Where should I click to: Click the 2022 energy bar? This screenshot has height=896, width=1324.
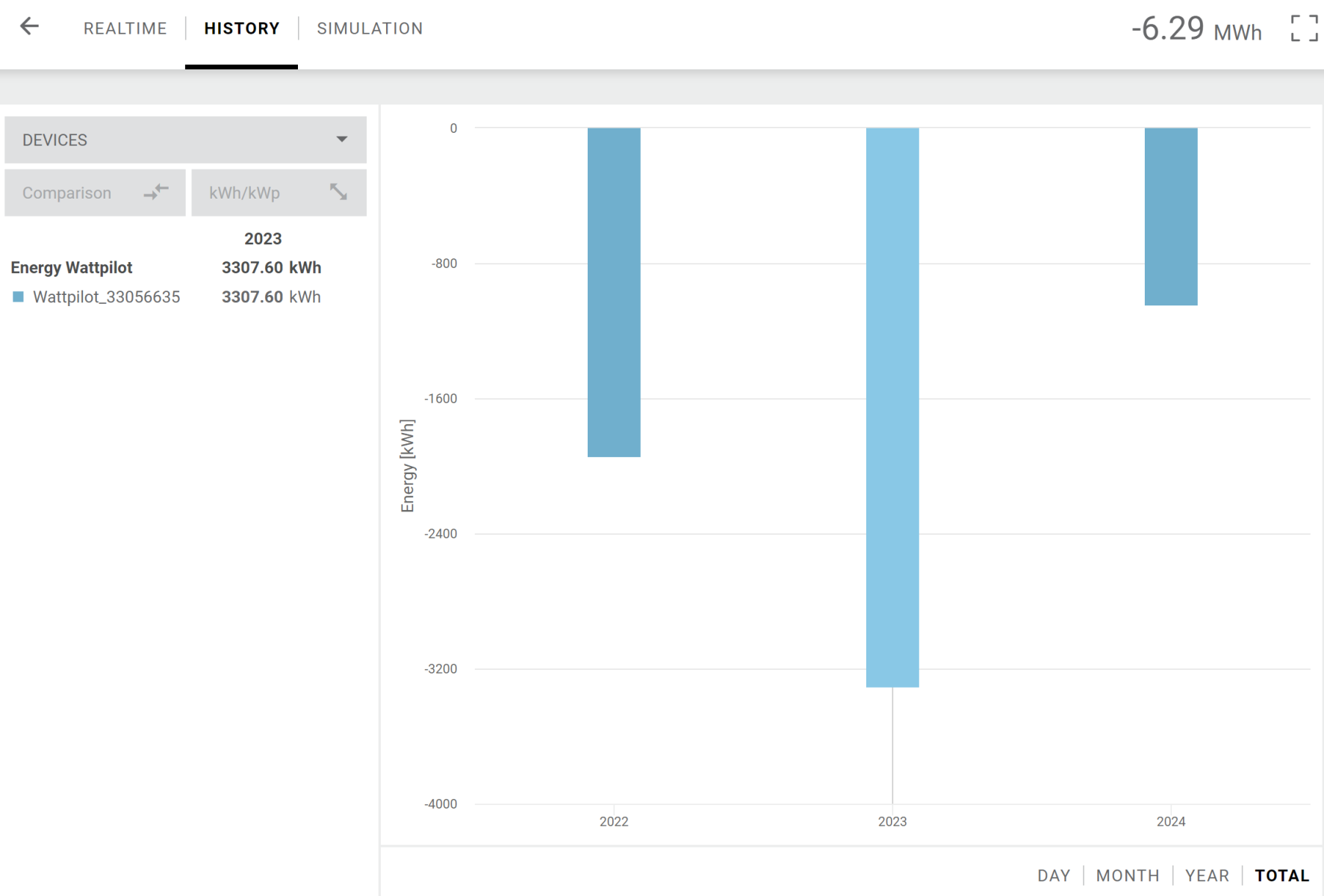coord(614,292)
